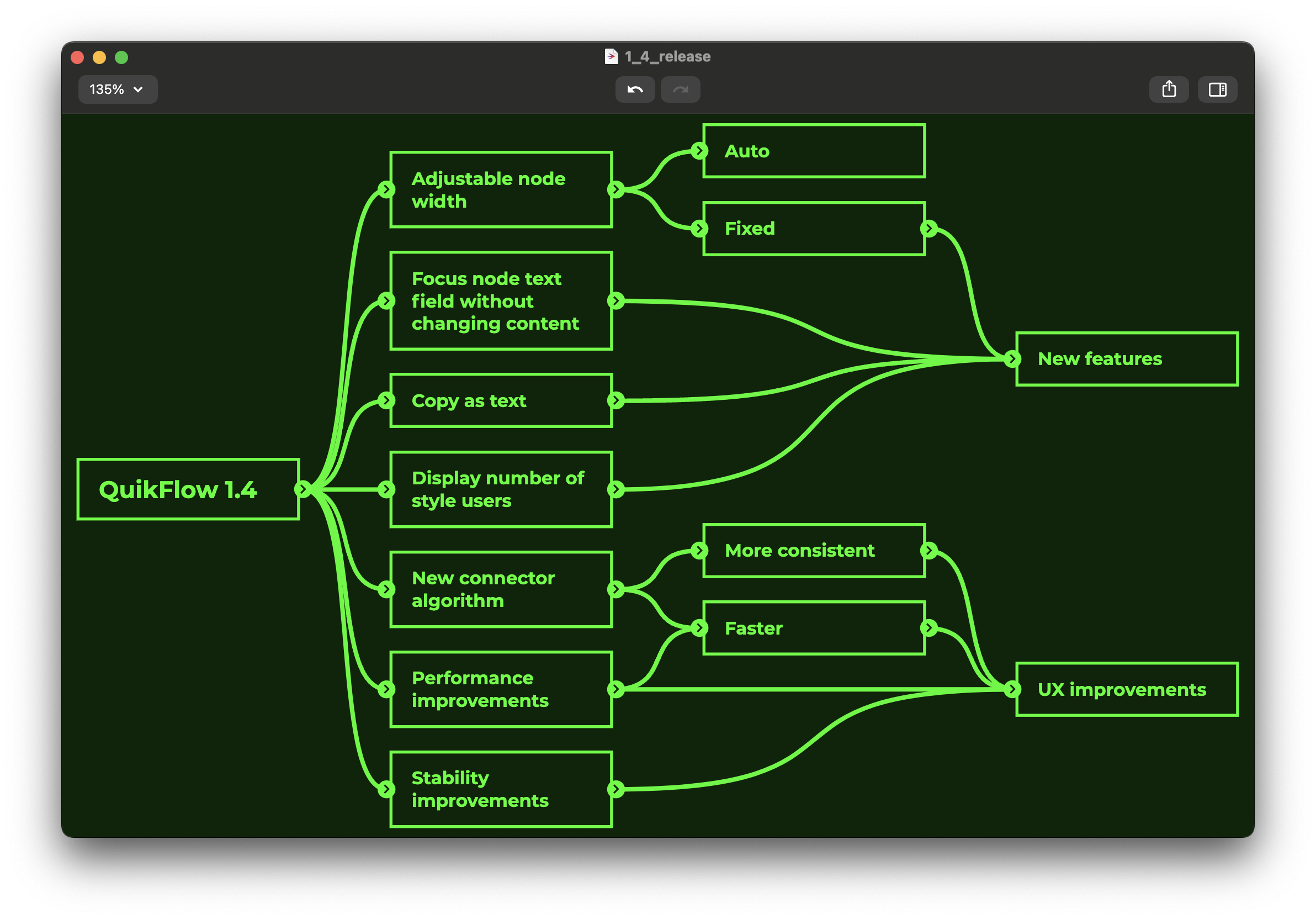This screenshot has height=919, width=1316.
Task: Open the share export button
Action: tap(1169, 89)
